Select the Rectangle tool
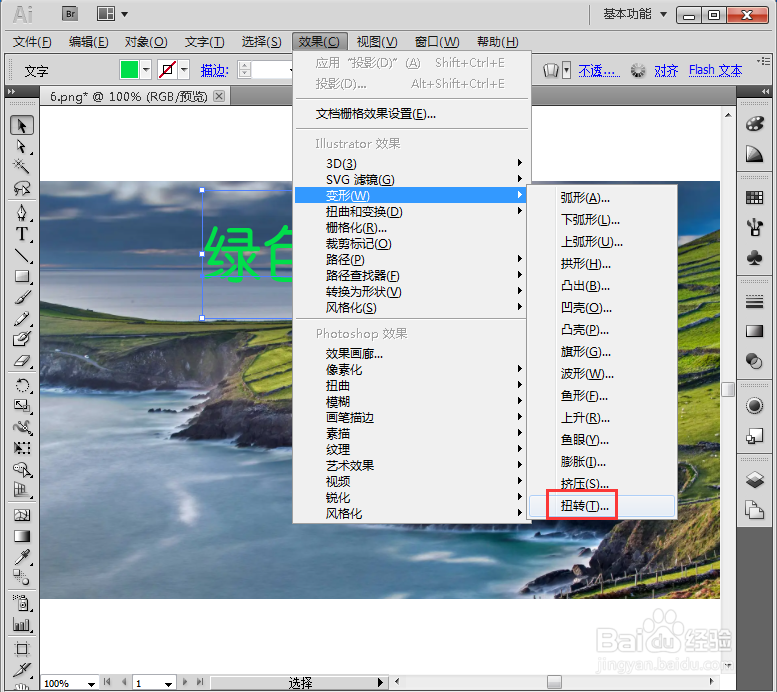 22,276
